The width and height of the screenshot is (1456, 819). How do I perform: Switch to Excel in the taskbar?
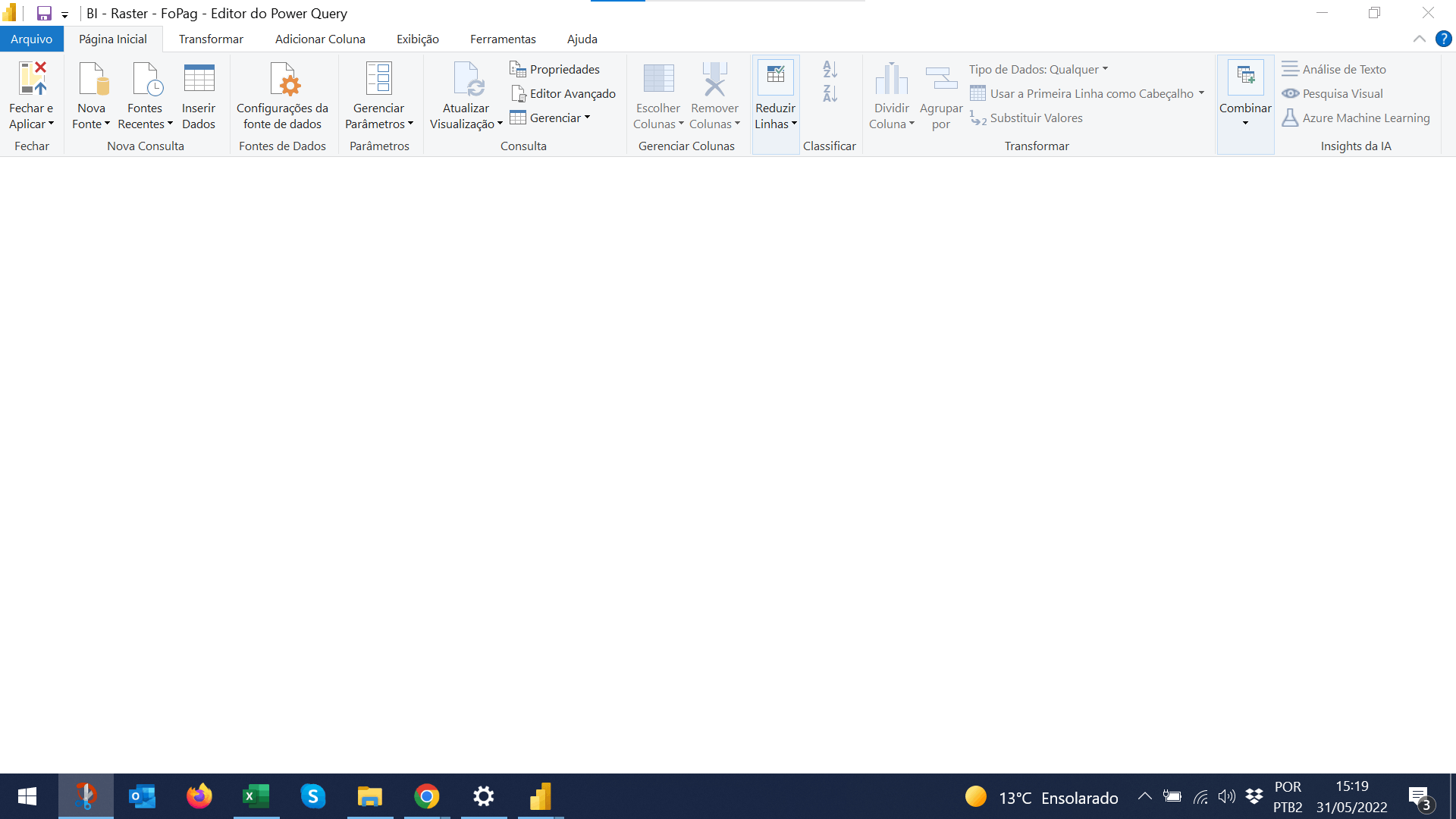coord(256,796)
